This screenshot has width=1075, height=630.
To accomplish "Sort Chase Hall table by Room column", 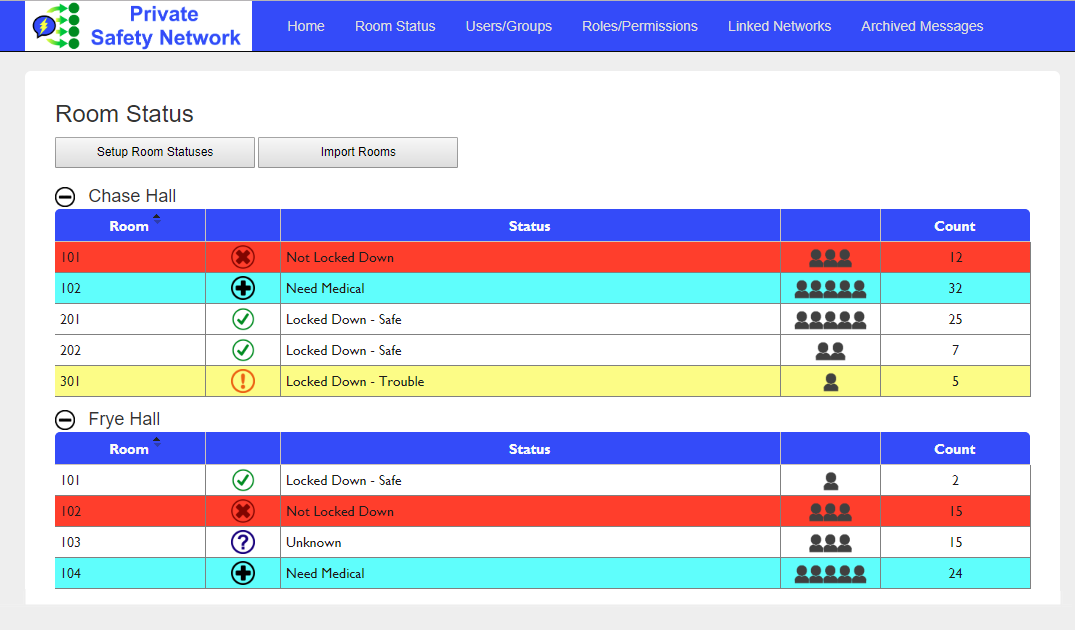I will pyautogui.click(x=130, y=226).
